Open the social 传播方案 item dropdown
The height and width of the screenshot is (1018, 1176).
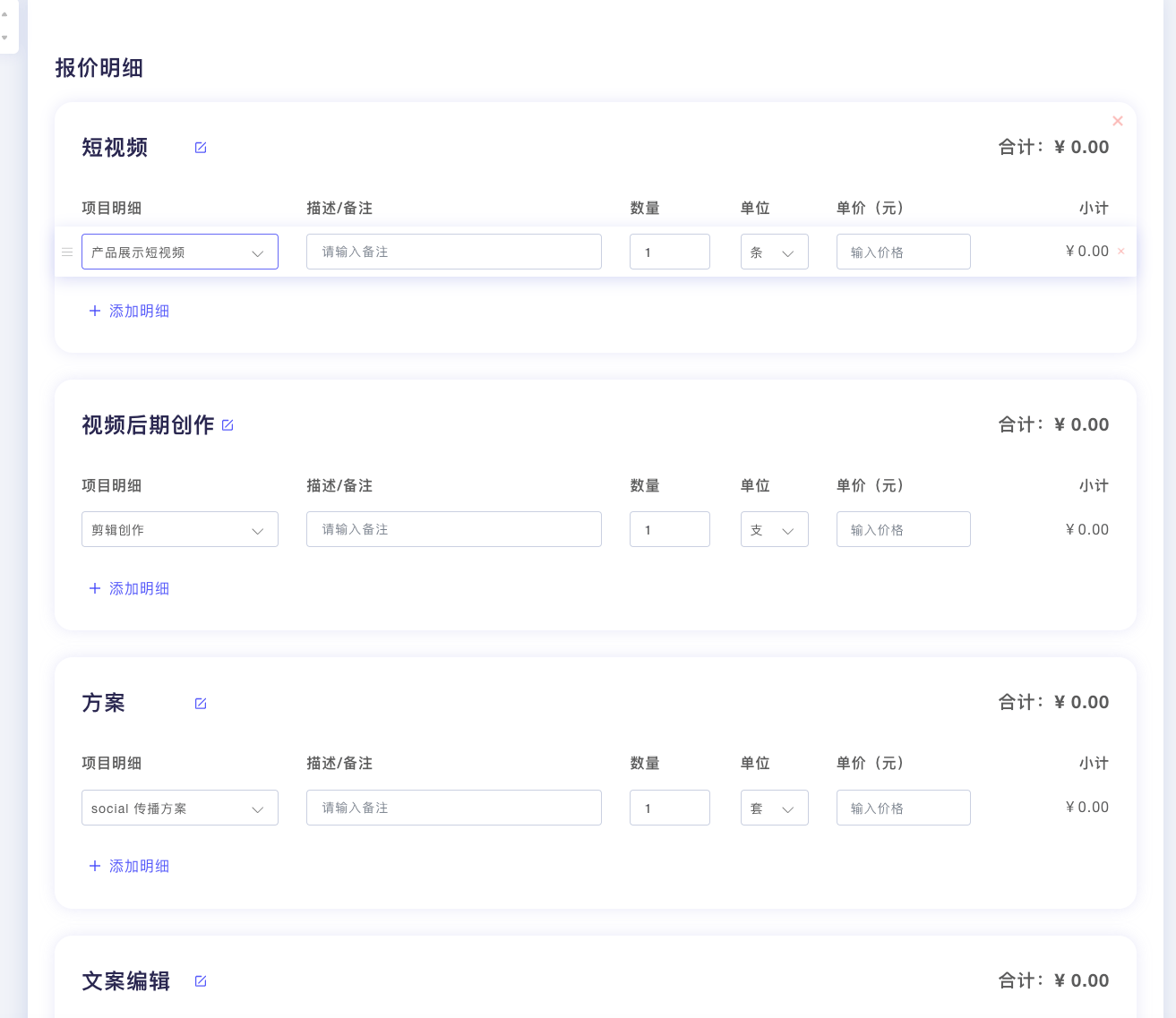pyautogui.click(x=180, y=808)
